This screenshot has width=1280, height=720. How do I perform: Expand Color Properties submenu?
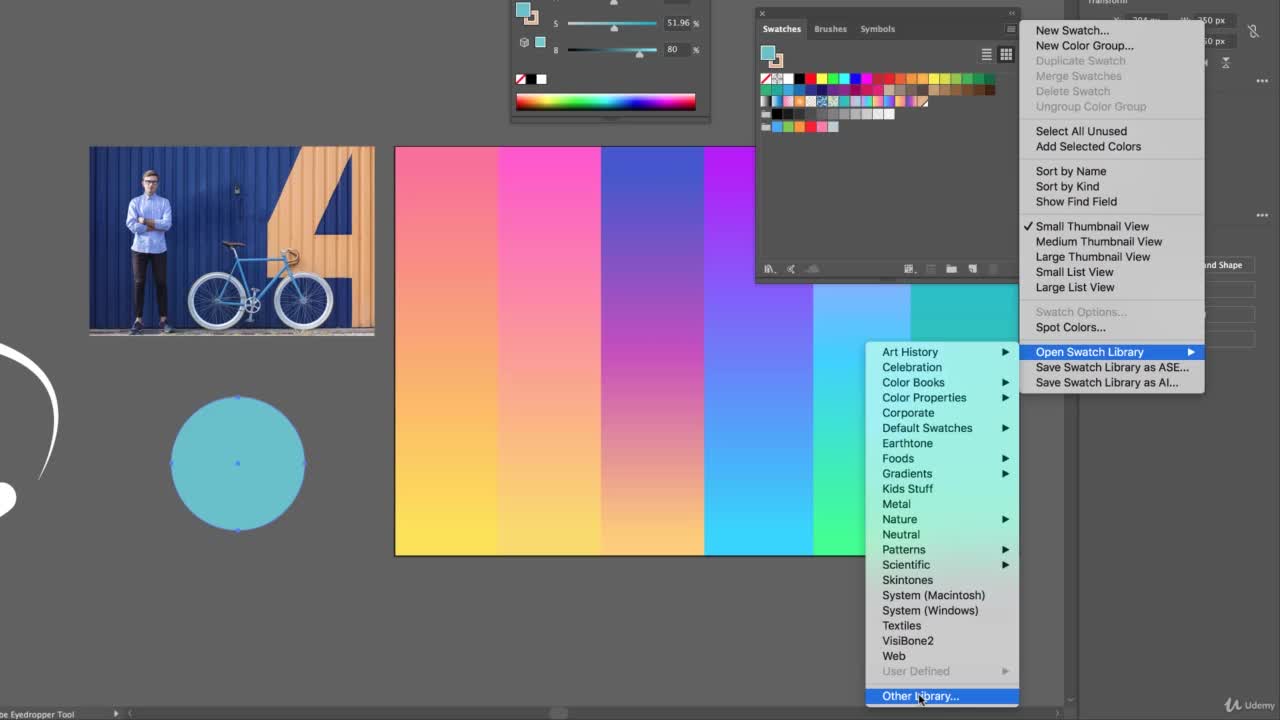click(942, 398)
